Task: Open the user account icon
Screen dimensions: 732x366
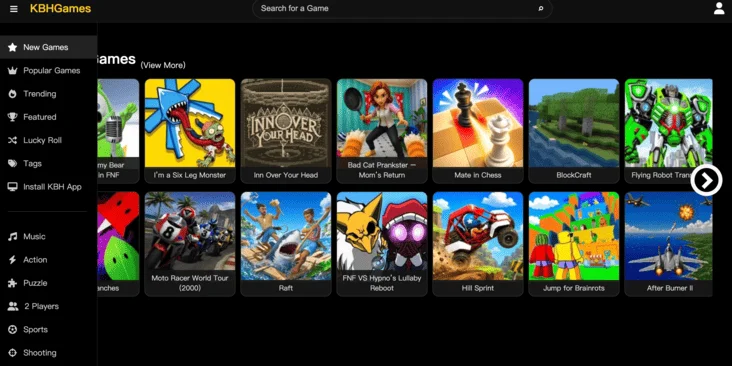Action: pyautogui.click(x=719, y=8)
